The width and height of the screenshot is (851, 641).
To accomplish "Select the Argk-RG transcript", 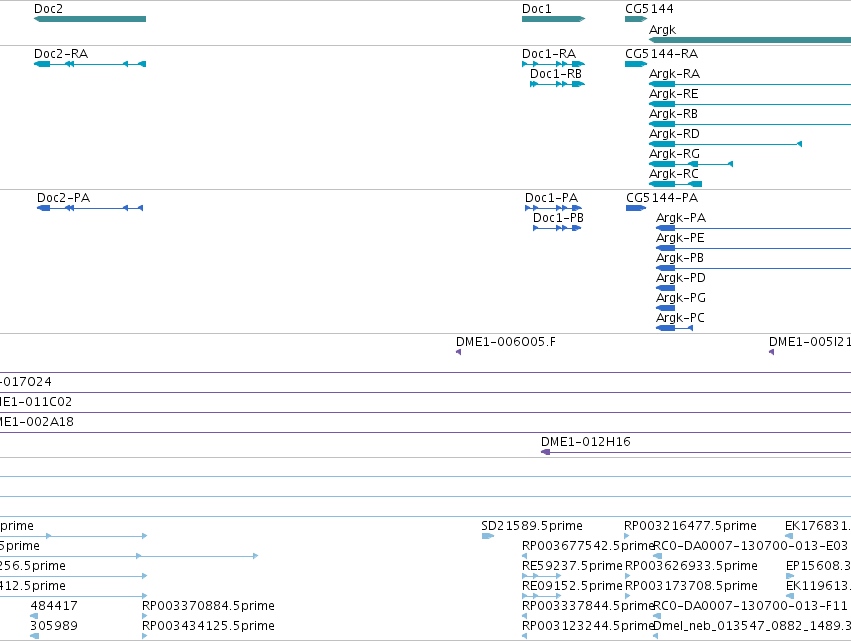I will [691, 164].
